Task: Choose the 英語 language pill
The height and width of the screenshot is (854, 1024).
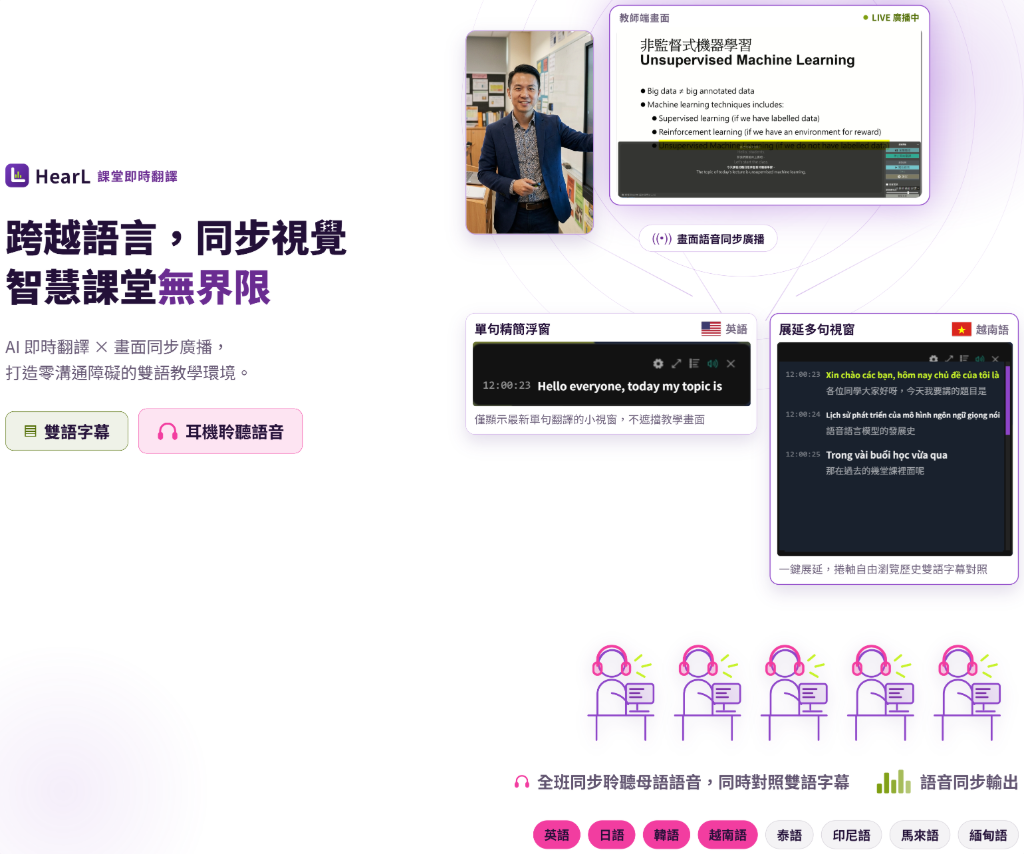Action: 556,835
